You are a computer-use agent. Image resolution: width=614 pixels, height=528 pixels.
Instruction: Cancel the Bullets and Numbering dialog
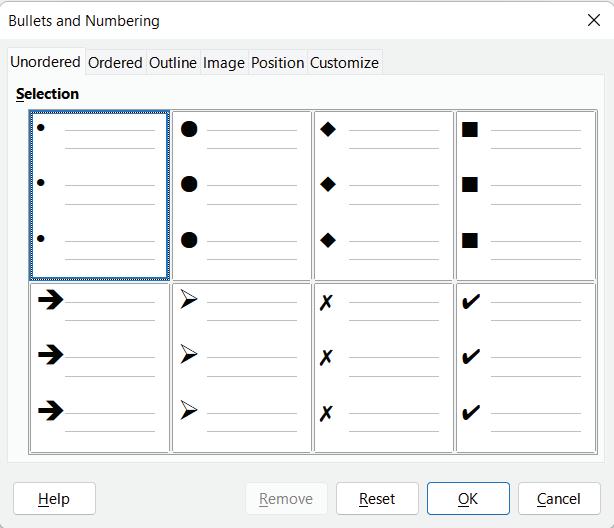pyautogui.click(x=559, y=498)
